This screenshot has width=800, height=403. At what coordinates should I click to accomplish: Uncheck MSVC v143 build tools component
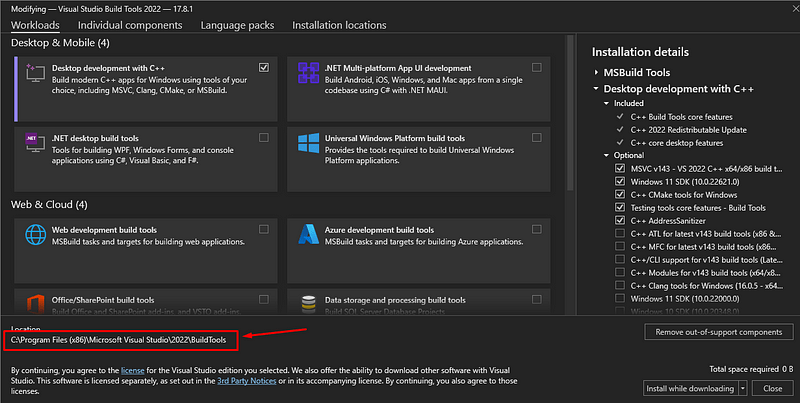[x=620, y=168]
